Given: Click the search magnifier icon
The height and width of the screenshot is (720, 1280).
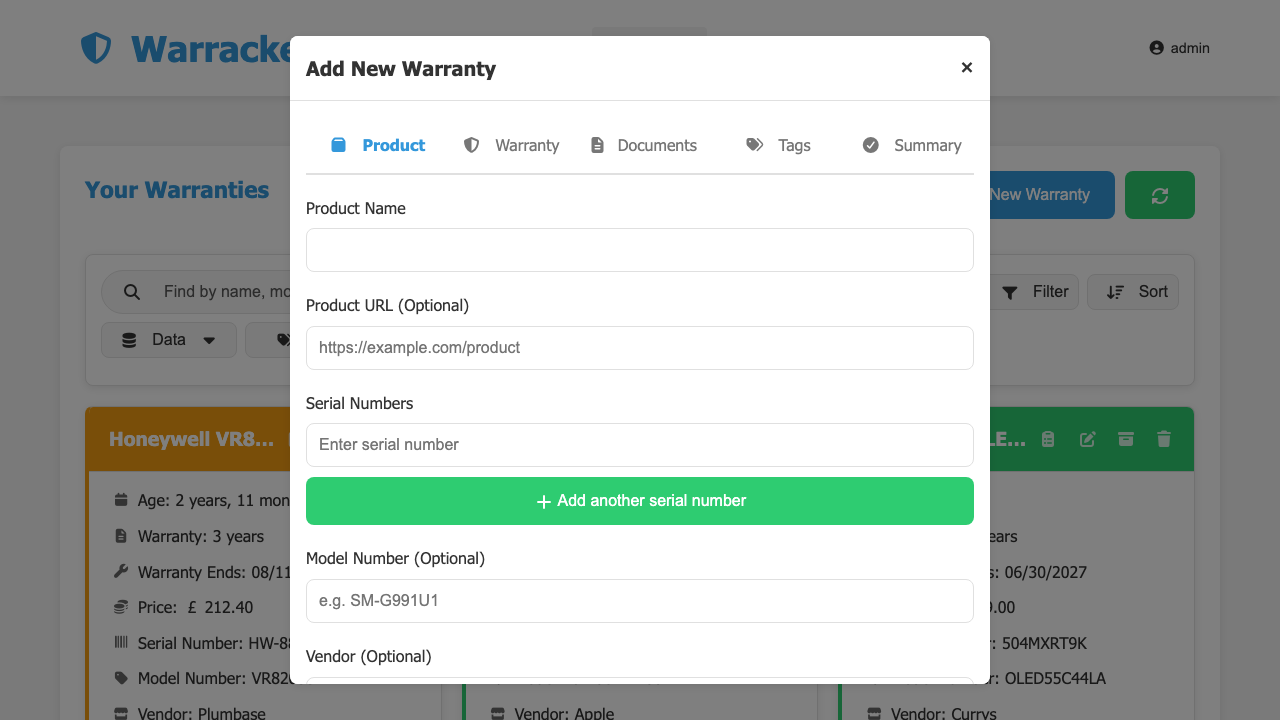Looking at the screenshot, I should click(x=132, y=292).
